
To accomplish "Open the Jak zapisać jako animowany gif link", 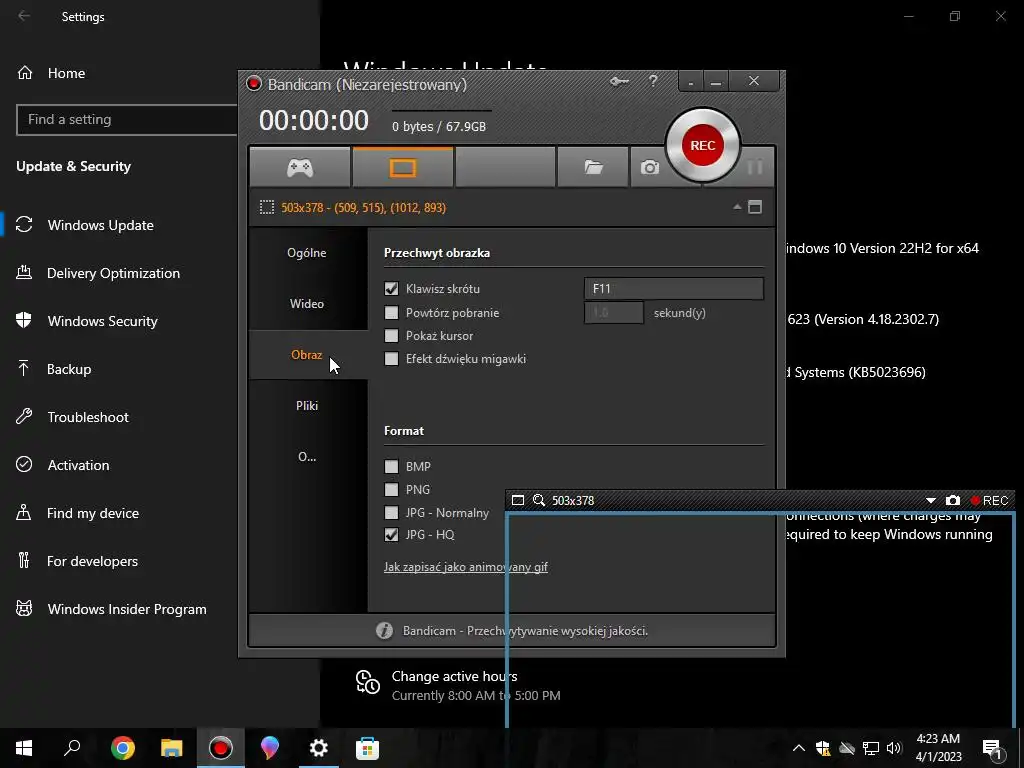I will (x=466, y=567).
